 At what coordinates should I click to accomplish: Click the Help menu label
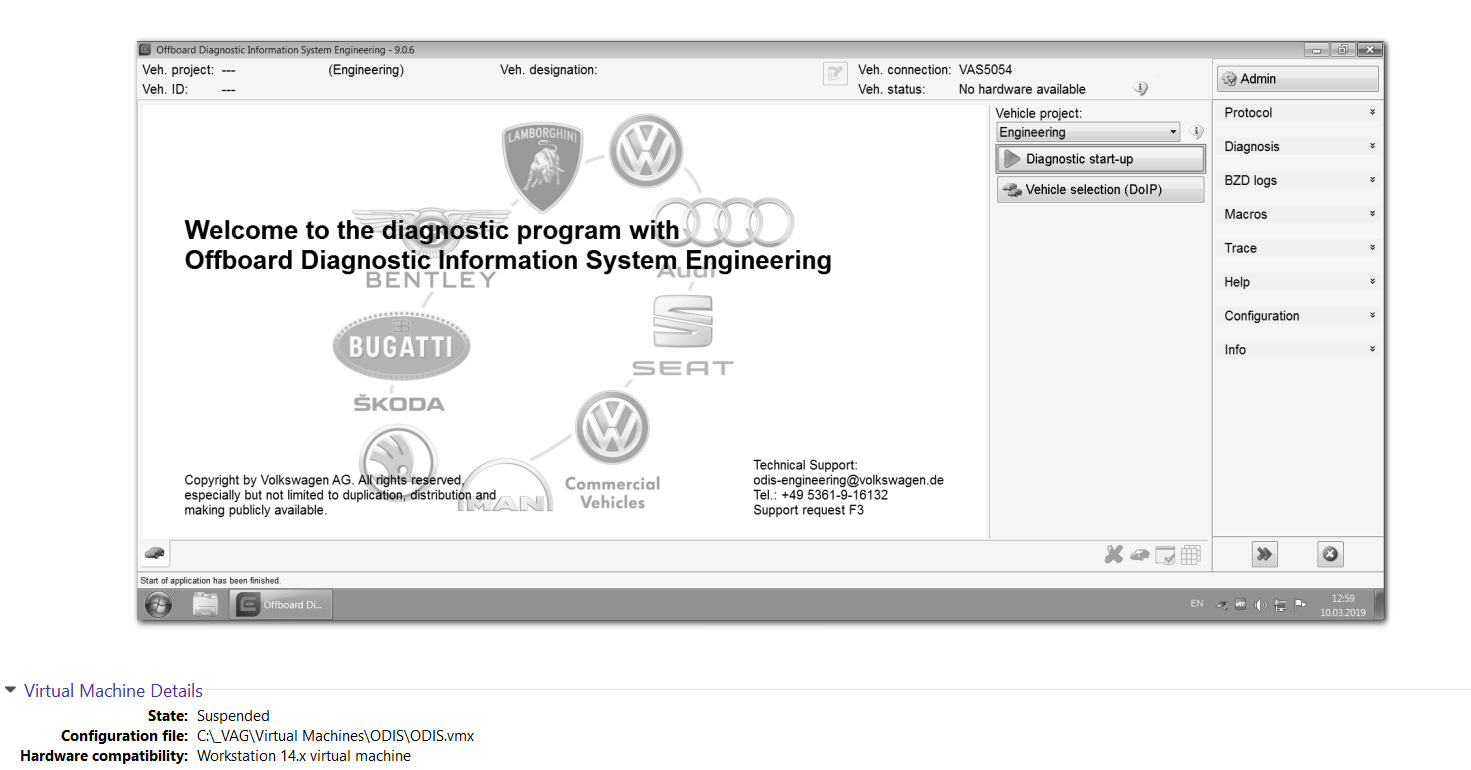pyautogui.click(x=1237, y=282)
